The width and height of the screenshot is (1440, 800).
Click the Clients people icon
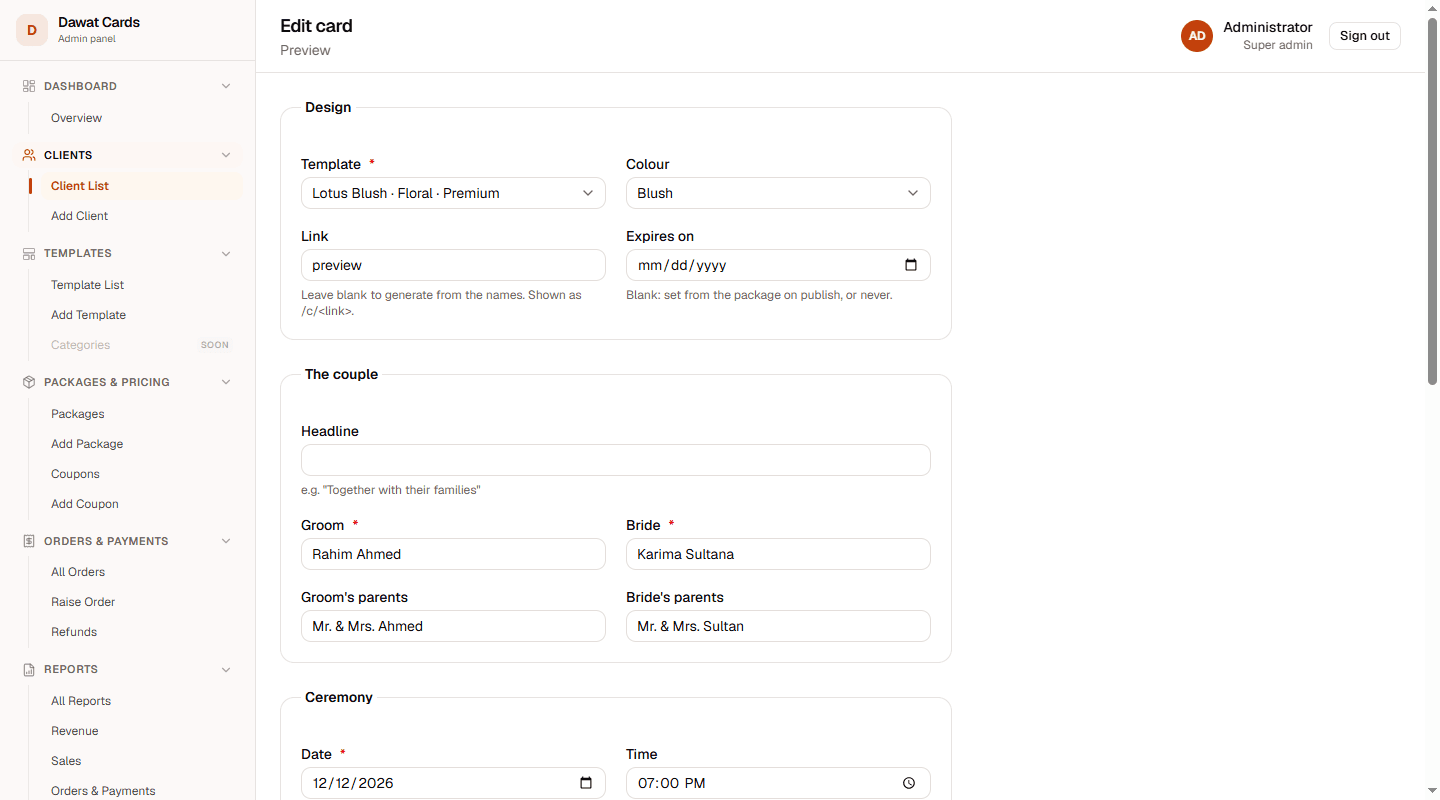(x=29, y=155)
